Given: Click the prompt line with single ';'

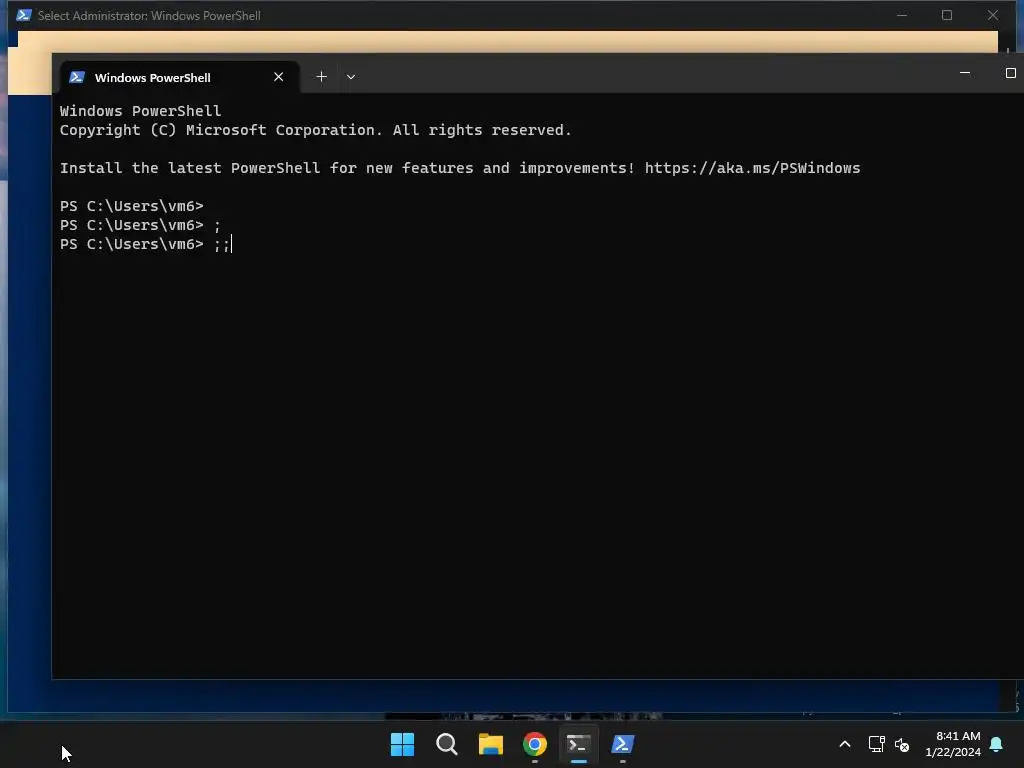Looking at the screenshot, I should click(140, 225).
